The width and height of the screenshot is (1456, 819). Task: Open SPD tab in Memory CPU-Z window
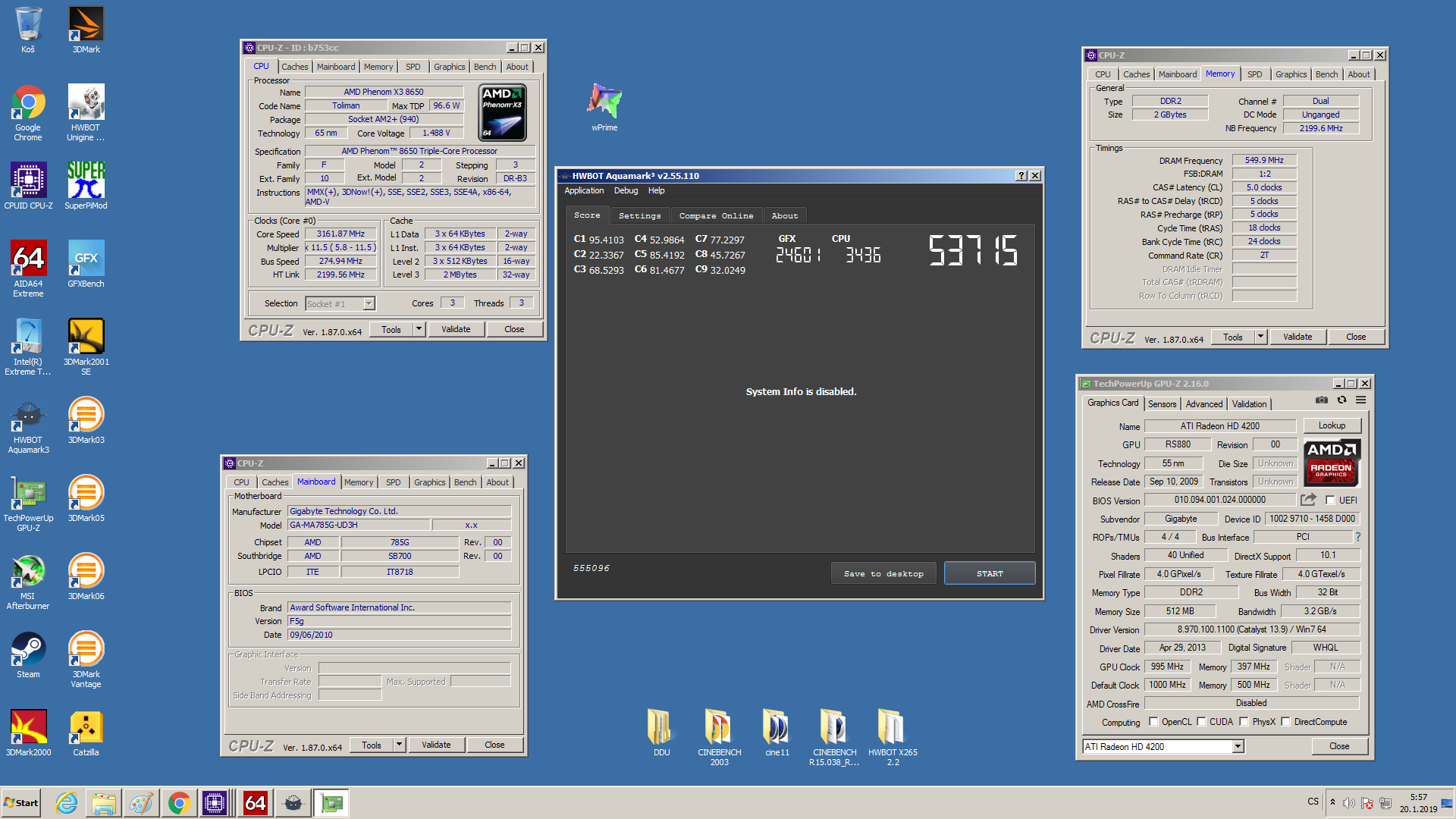[x=1255, y=74]
